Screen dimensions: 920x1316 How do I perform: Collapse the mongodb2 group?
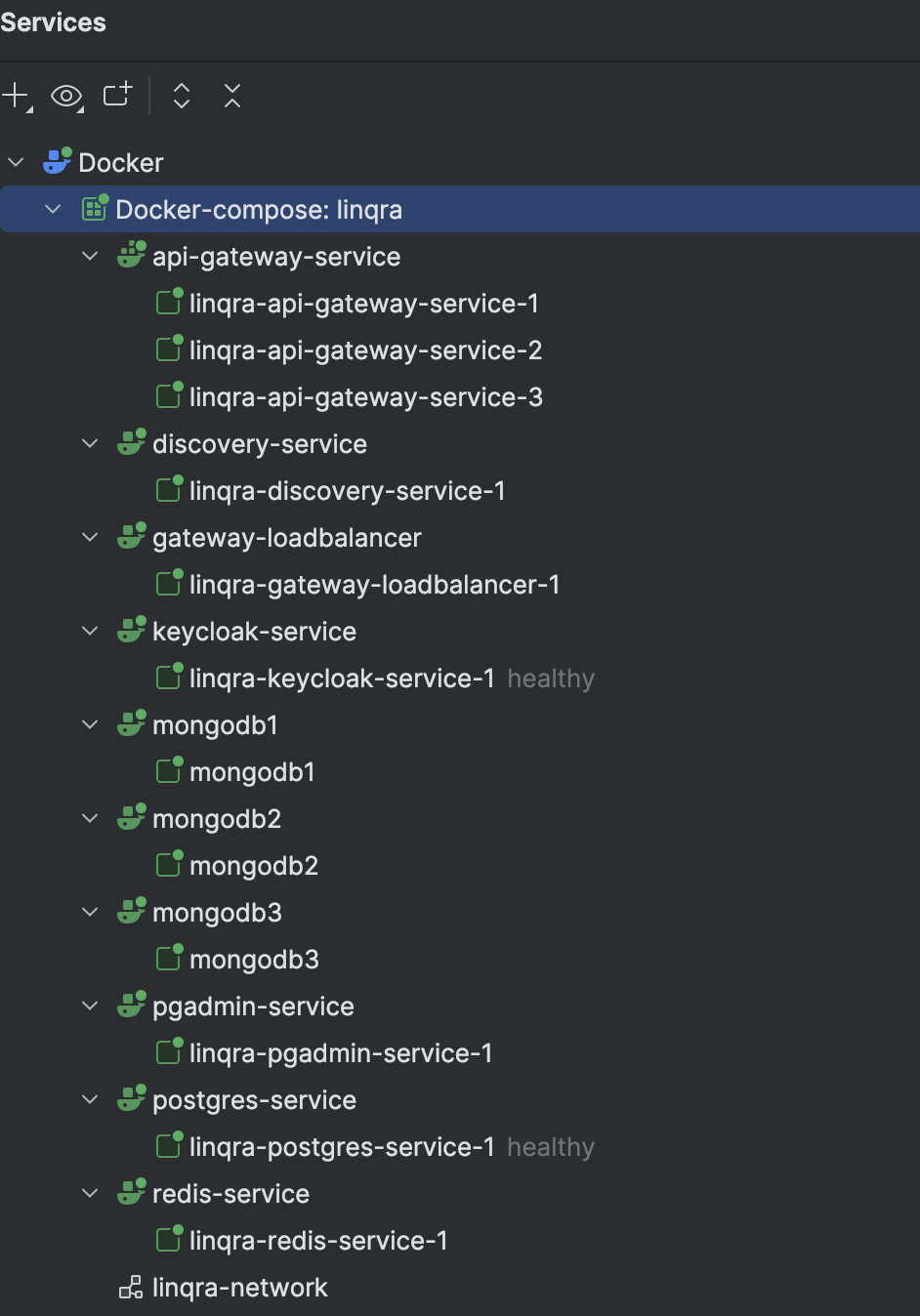click(x=90, y=818)
